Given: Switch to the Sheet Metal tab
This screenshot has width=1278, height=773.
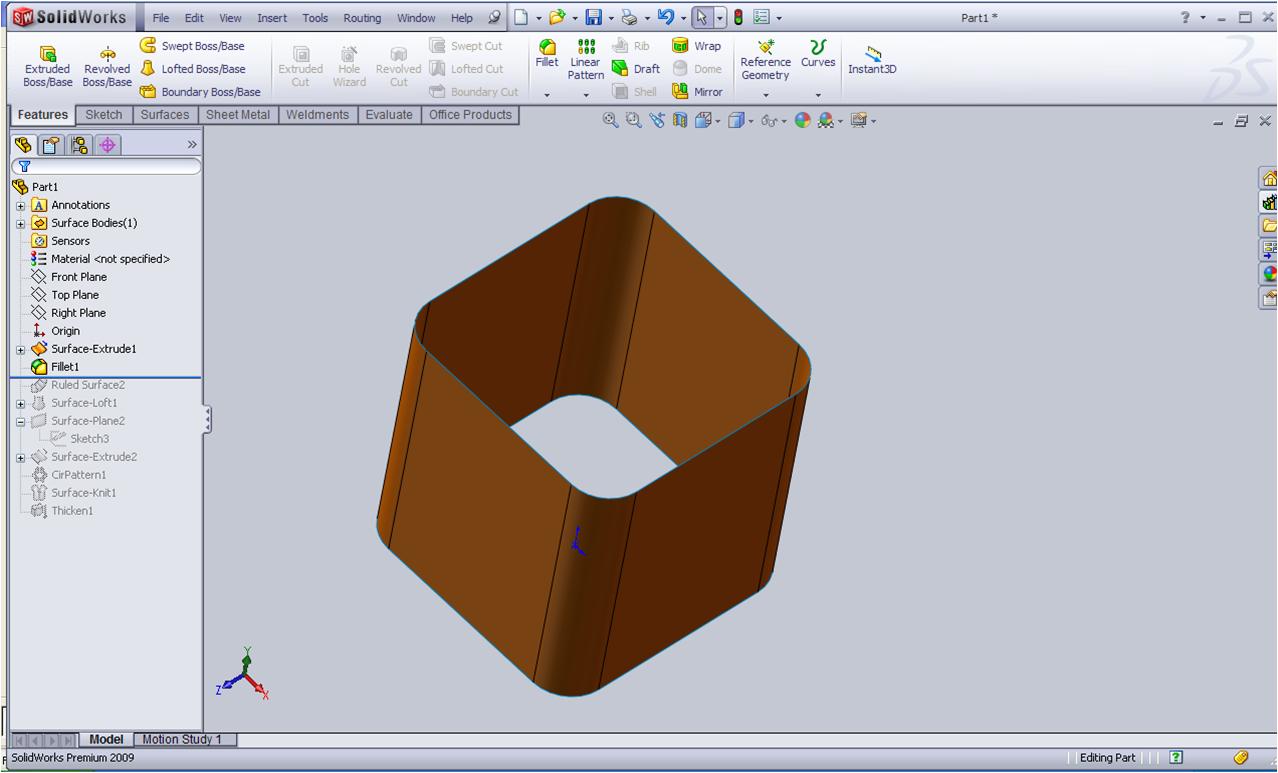Looking at the screenshot, I should tap(238, 115).
